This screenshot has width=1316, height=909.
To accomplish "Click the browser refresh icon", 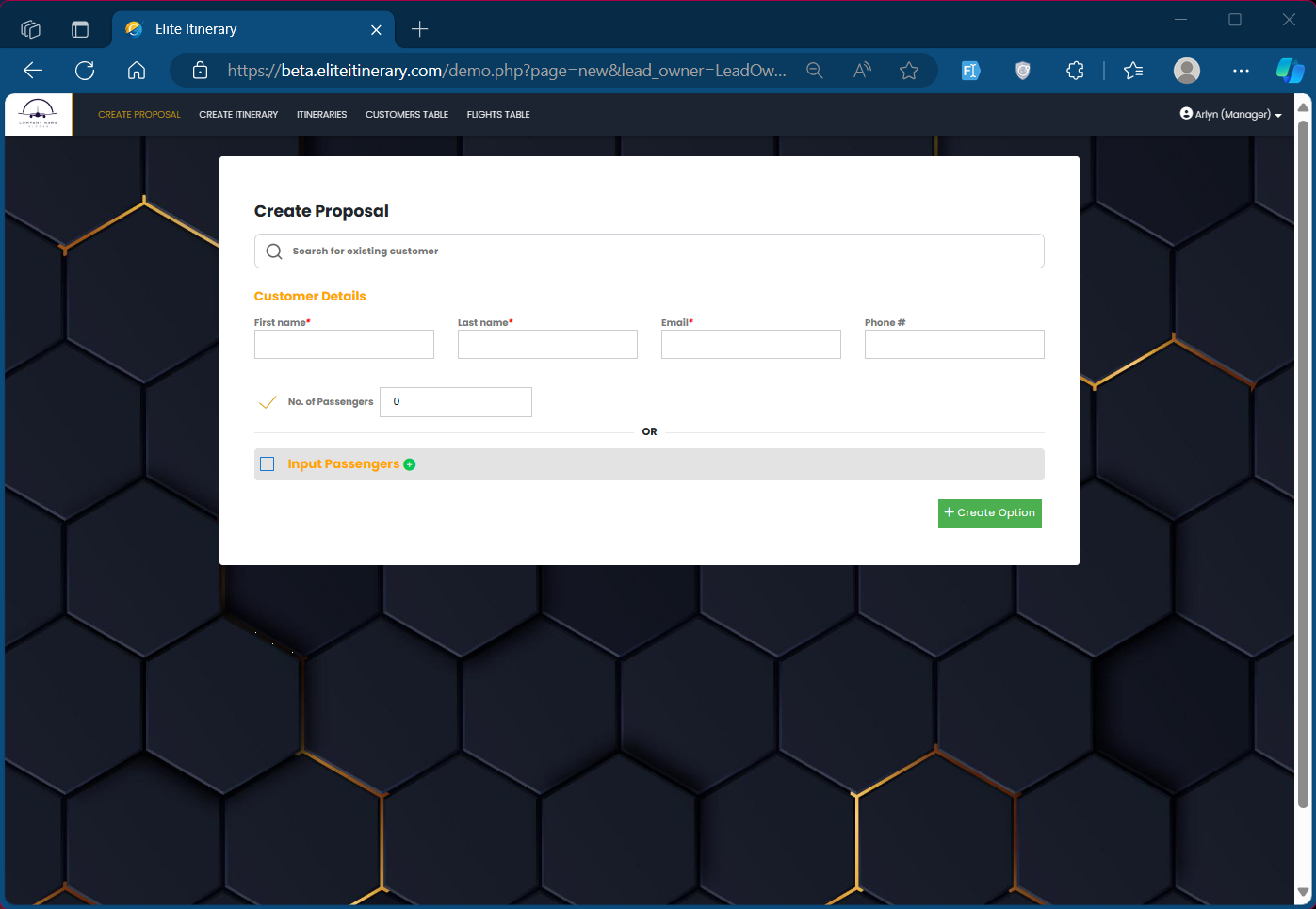I will 85,71.
